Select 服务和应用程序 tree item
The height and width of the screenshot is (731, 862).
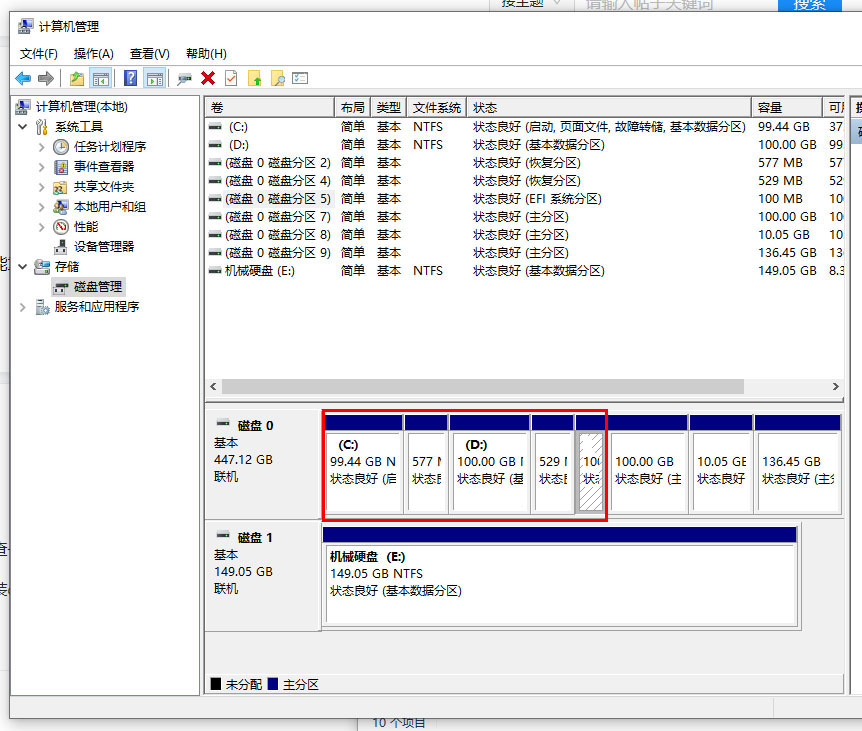(97, 307)
